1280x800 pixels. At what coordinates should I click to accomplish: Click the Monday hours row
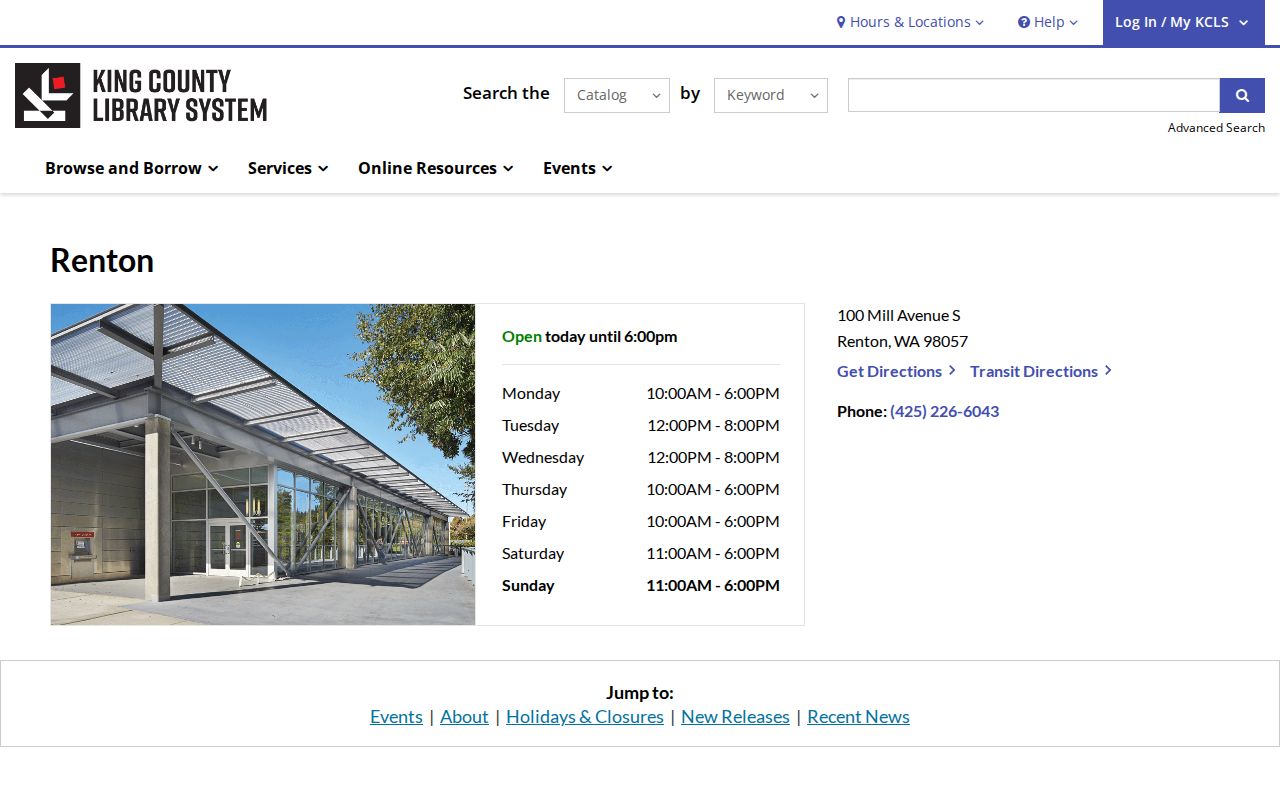(x=641, y=393)
